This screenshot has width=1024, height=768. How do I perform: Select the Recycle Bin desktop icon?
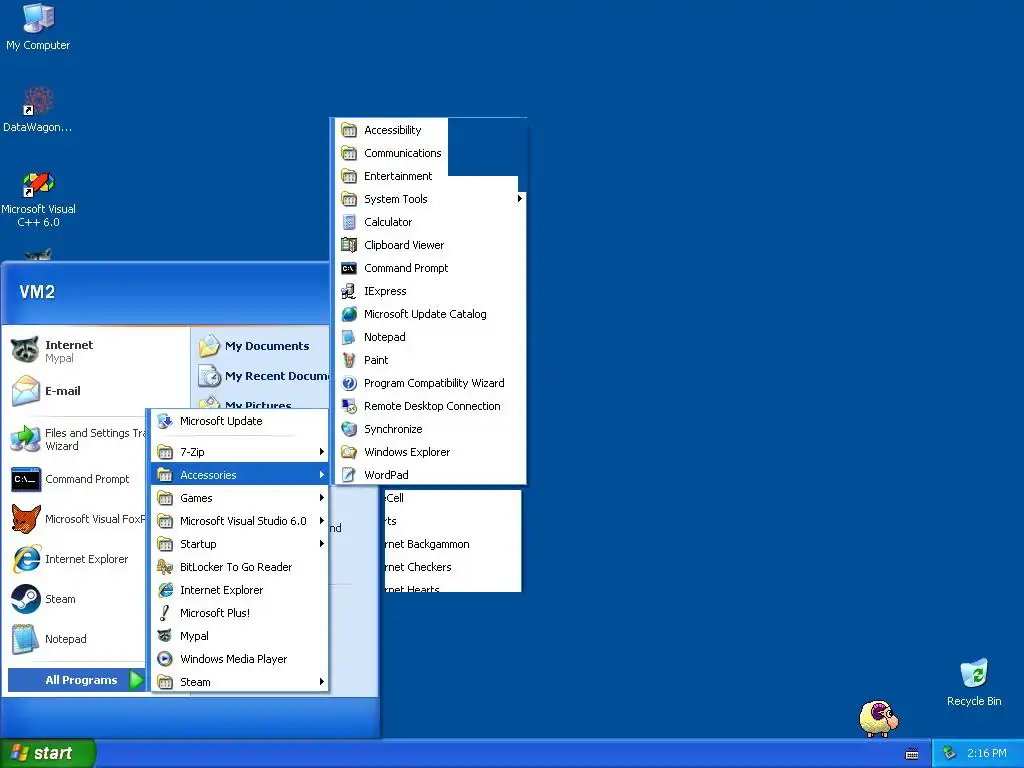click(974, 673)
